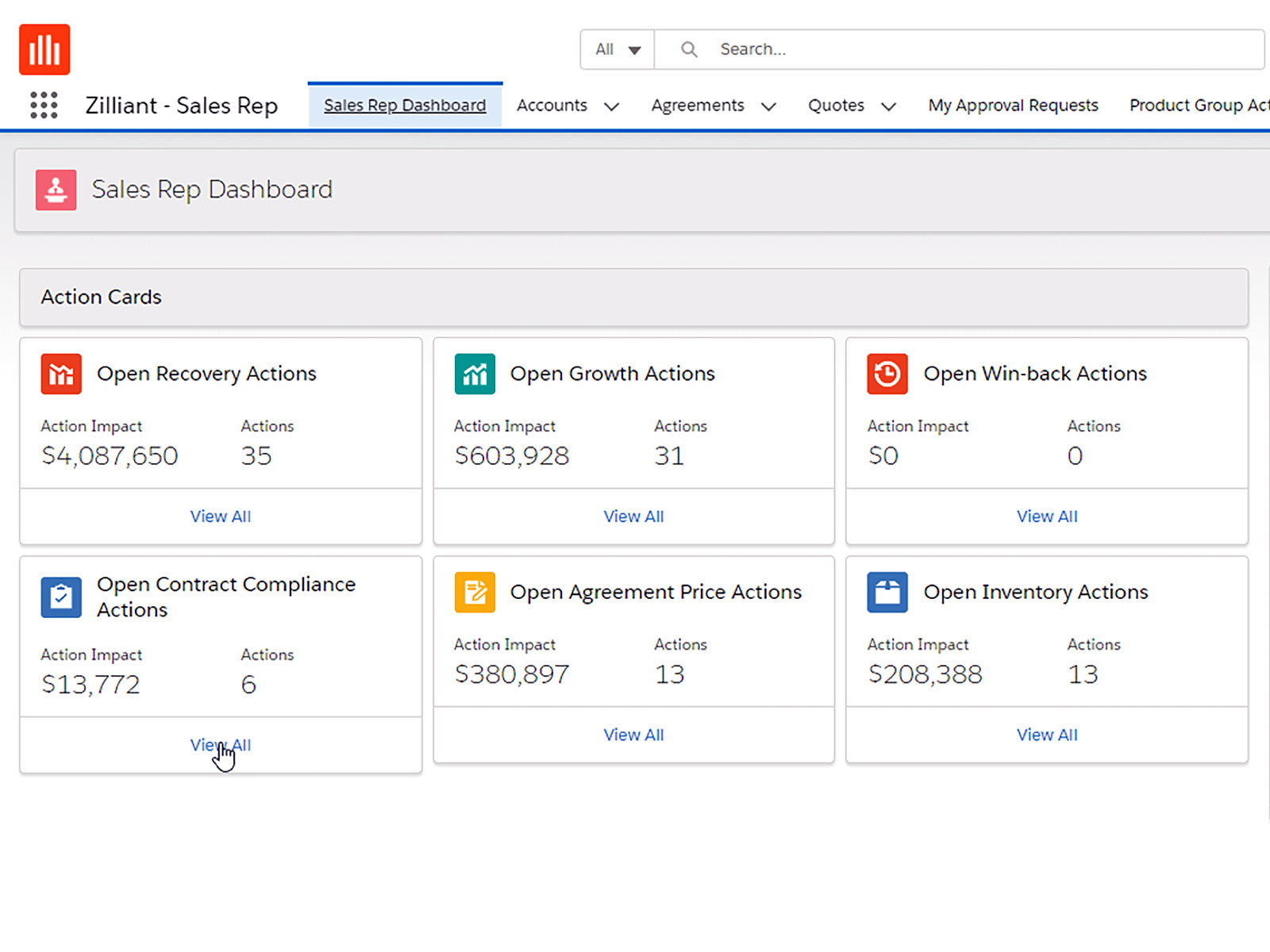1270x952 pixels.
Task: Click the $4,087,650 impact value
Action: (x=110, y=456)
